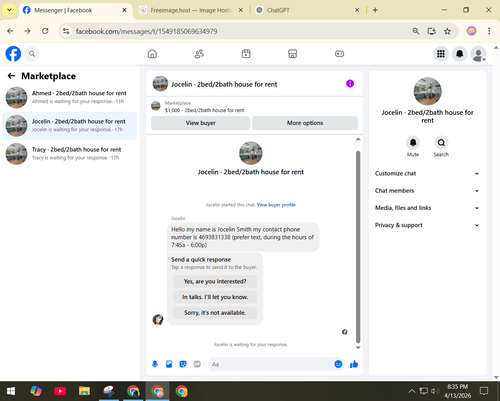This screenshot has height=401, width=500.
Task: Click the back arrow beside Marketplace
Action: [x=11, y=76]
